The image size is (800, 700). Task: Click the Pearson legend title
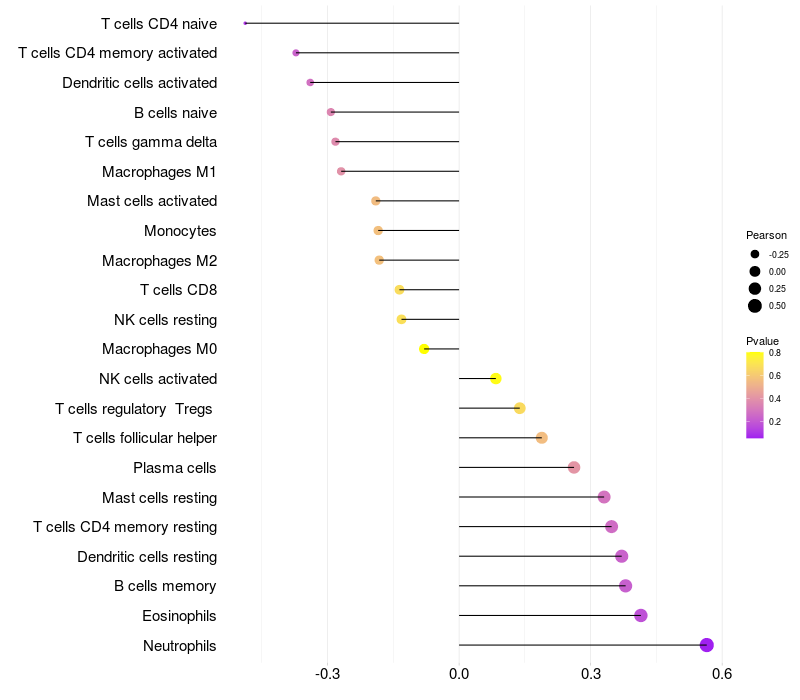(767, 235)
